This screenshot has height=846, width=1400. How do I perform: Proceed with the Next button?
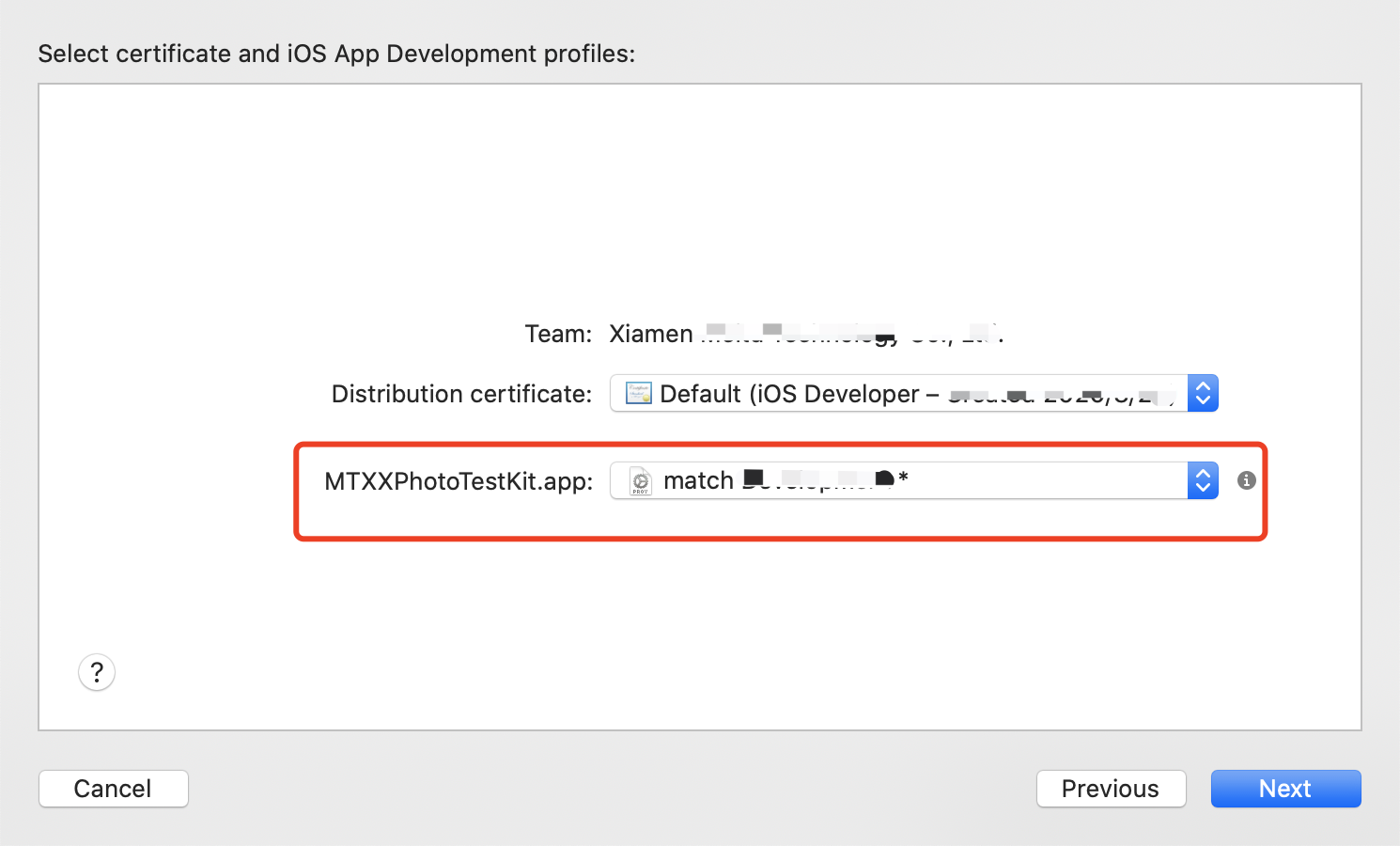1285,788
